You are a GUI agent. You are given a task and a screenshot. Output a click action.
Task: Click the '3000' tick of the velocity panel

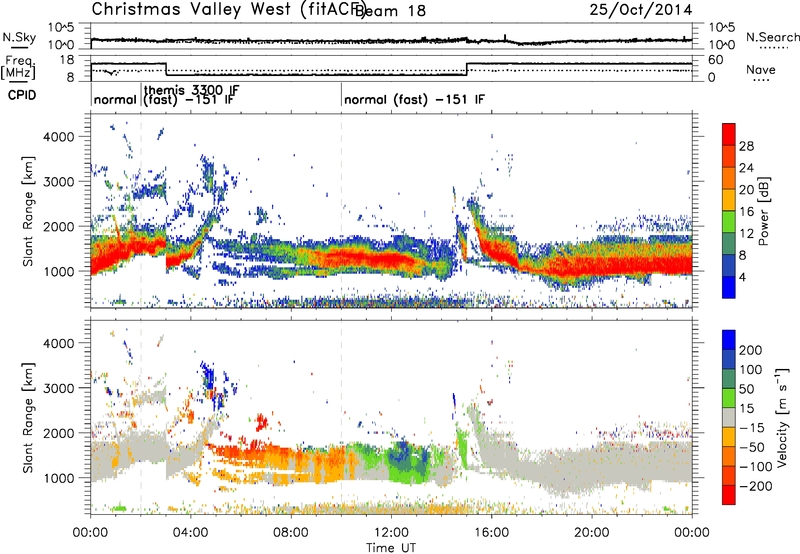59,388
